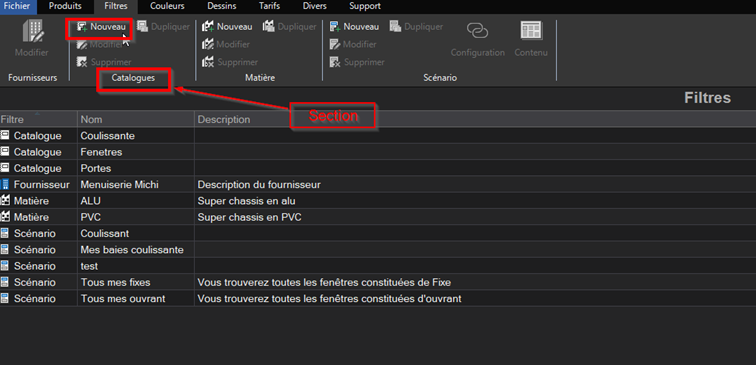Go to the Dessins tab
The height and width of the screenshot is (365, 756).
tap(222, 6)
